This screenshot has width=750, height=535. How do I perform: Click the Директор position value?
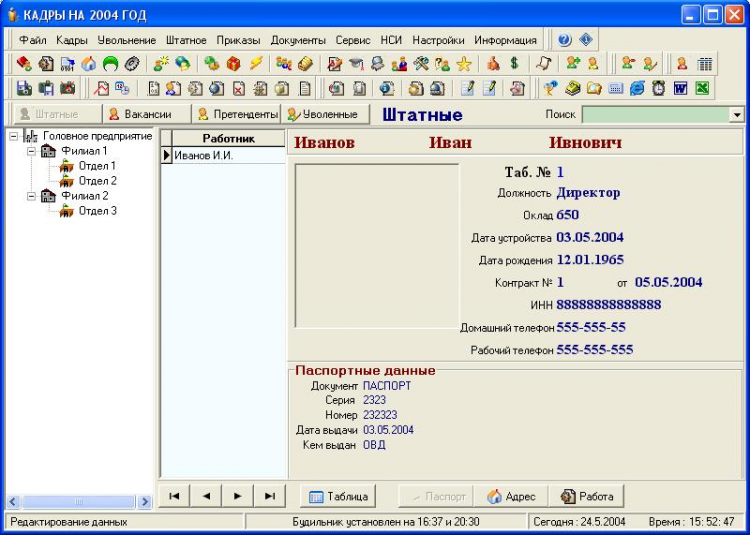click(x=588, y=193)
